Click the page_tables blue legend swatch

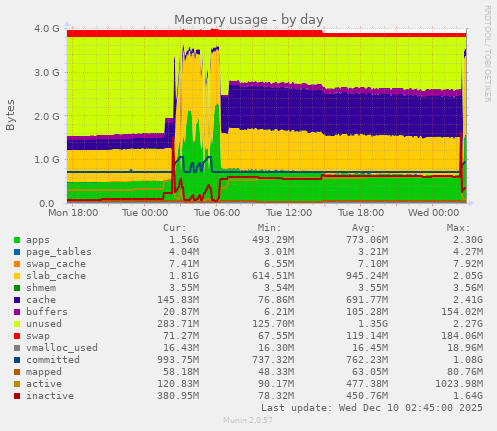17,252
